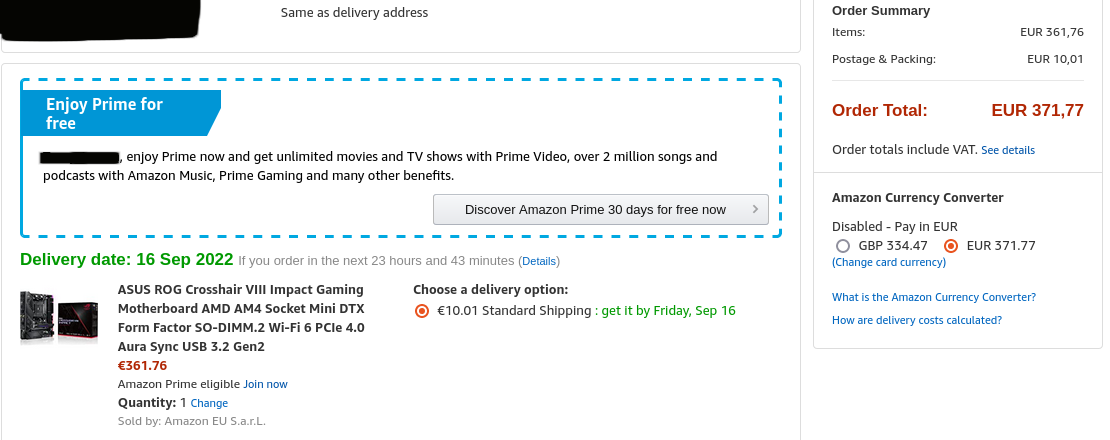Image resolution: width=1110 pixels, height=440 pixels.
Task: Select EUR 371.77 currency radio button
Action: point(951,246)
